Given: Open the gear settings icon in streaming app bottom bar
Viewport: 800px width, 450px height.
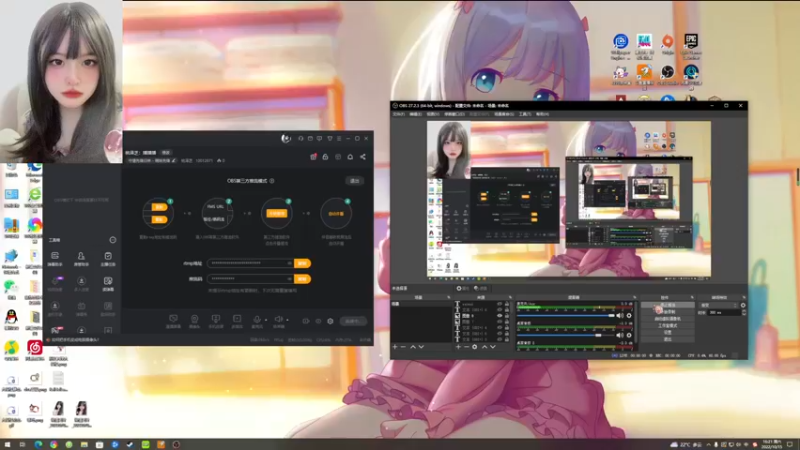Looking at the screenshot, I should (x=330, y=321).
